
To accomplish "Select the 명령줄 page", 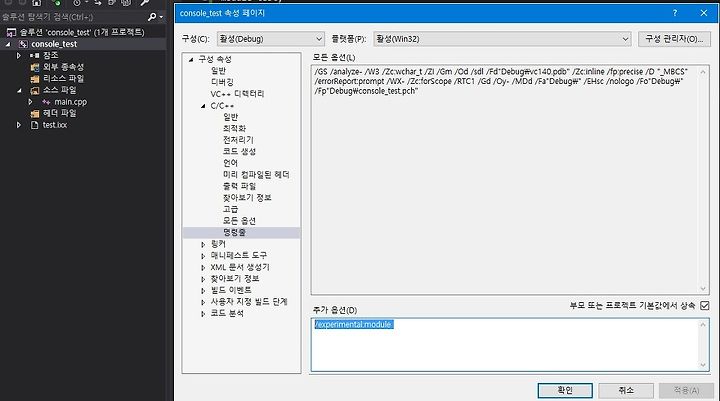I will click(234, 232).
